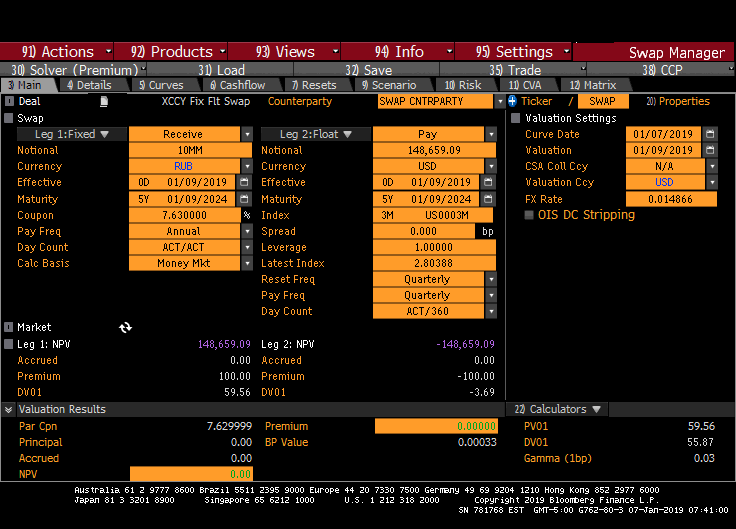Open the Valuation date calendar picker

pos(710,150)
